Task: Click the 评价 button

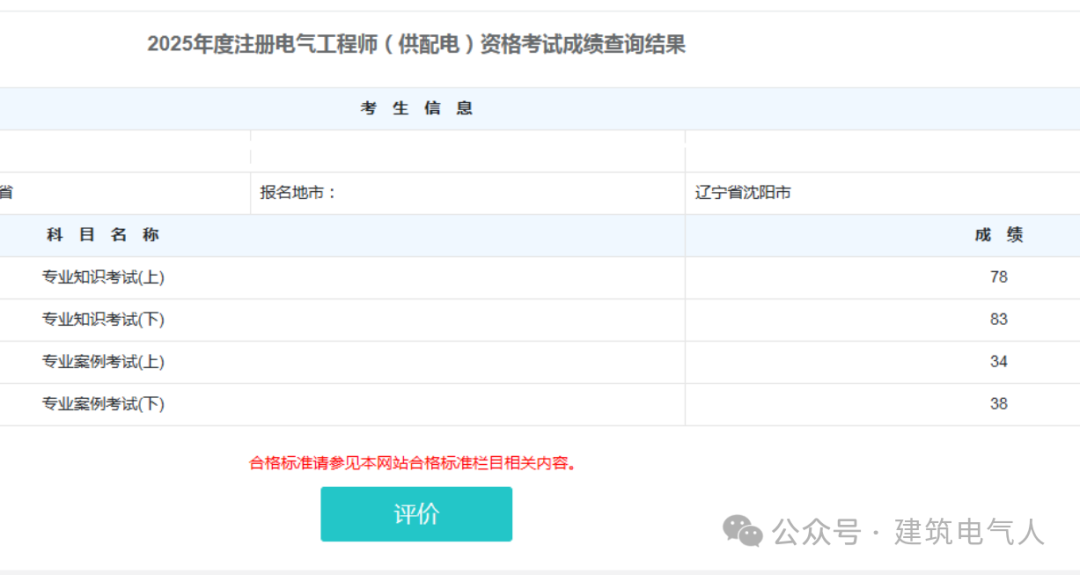Action: click(x=416, y=514)
